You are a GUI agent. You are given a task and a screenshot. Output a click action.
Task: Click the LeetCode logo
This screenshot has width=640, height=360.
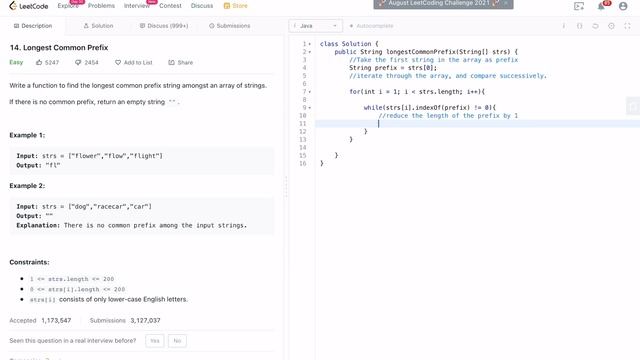click(x=29, y=6)
